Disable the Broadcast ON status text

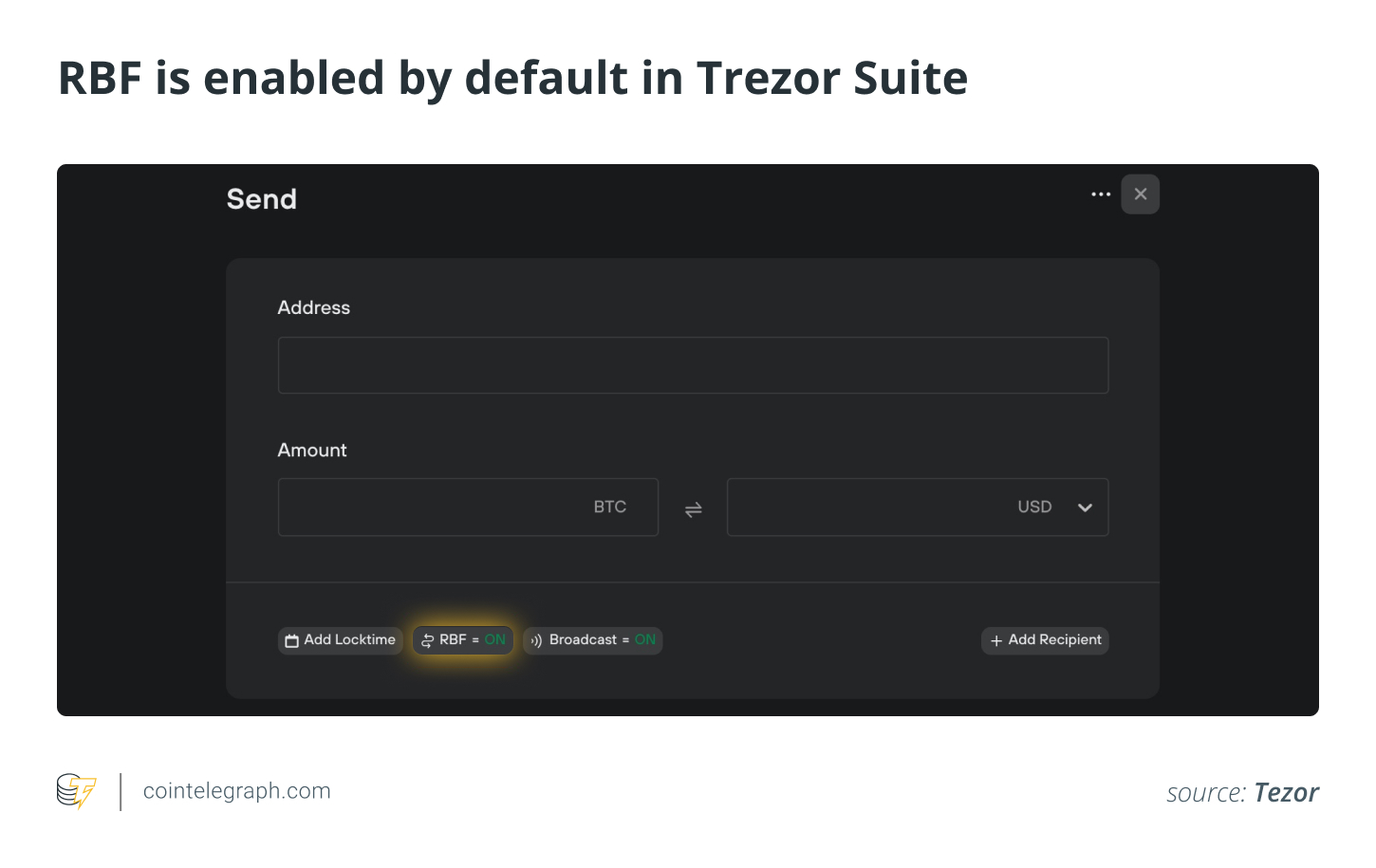[x=645, y=640]
